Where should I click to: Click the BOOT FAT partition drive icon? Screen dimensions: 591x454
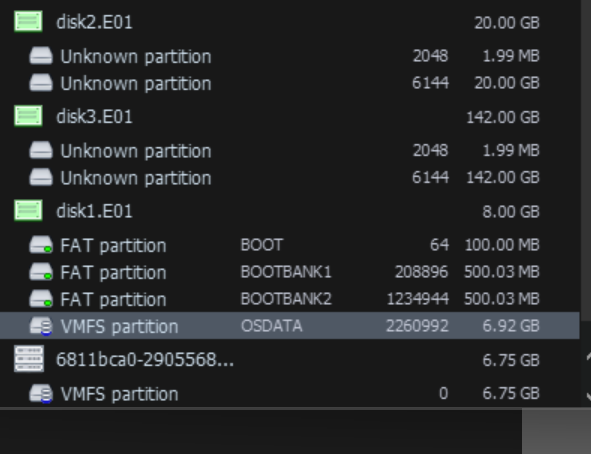click(x=41, y=245)
